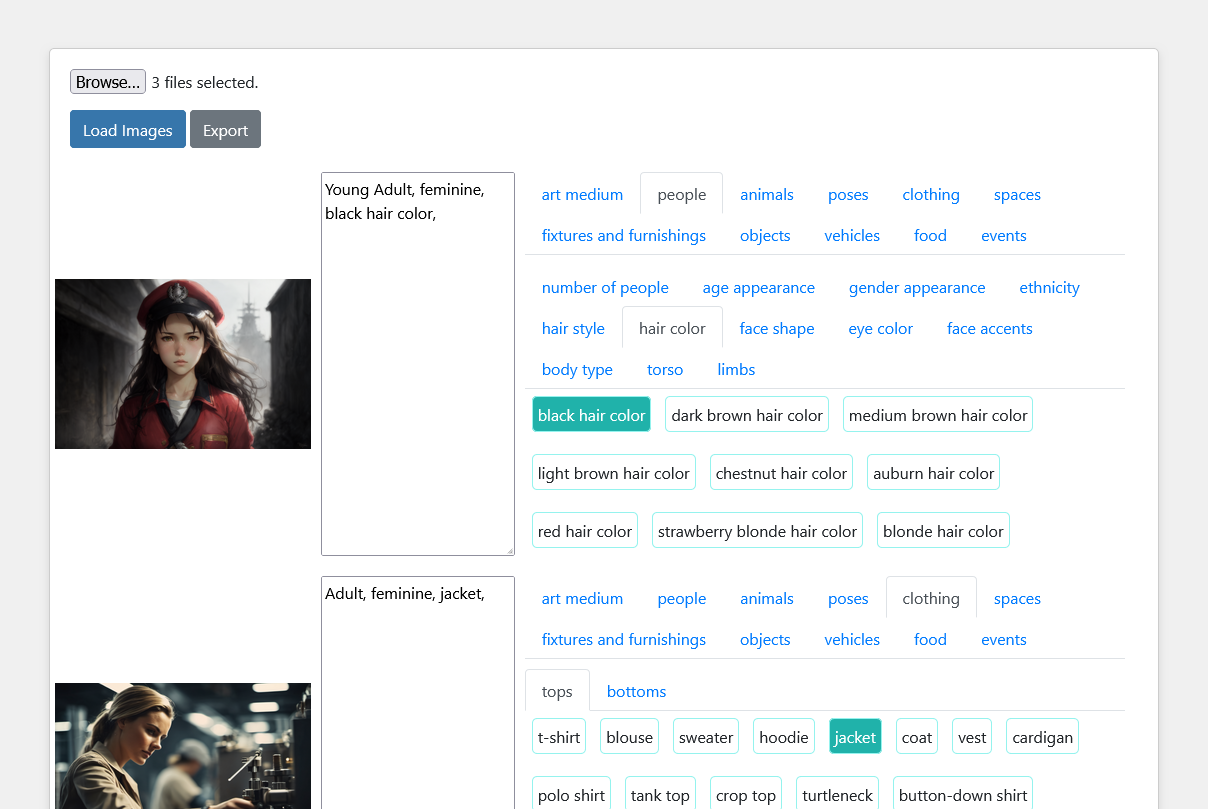Switch to age appearance subtab
The image size is (1208, 809).
[x=759, y=287]
